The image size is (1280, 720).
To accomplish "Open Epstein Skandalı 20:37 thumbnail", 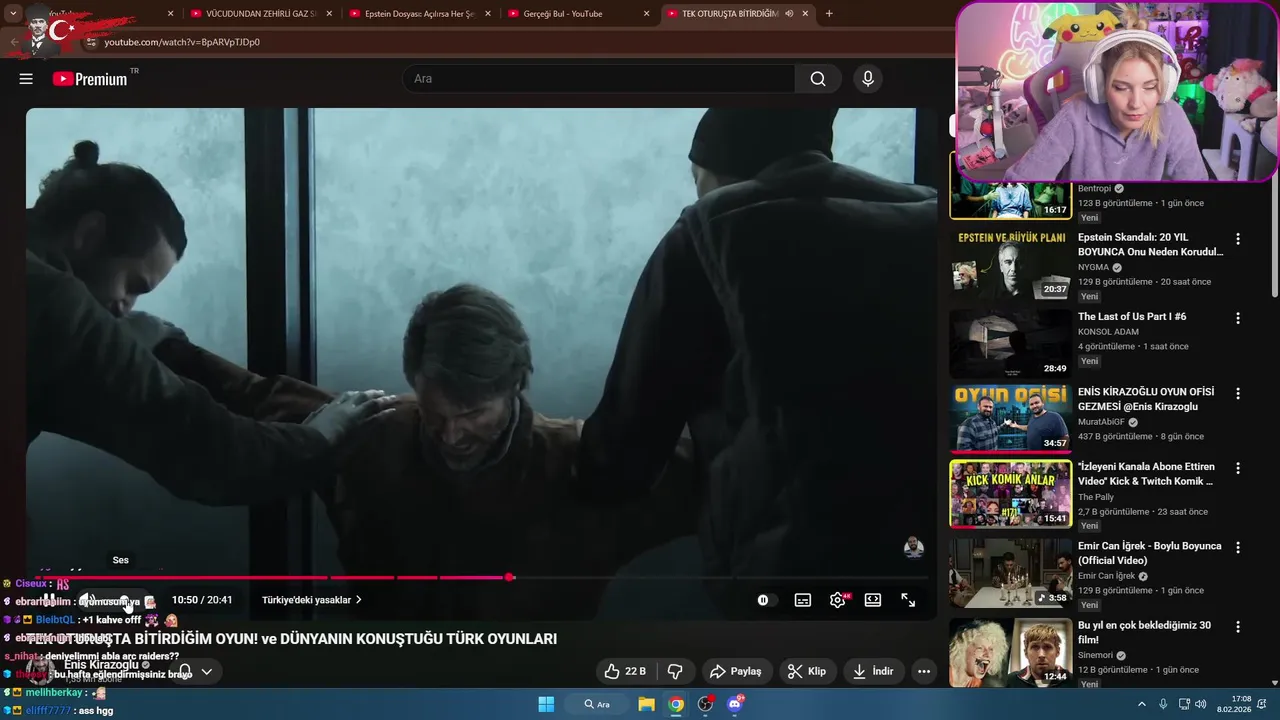I will pos(1010,264).
